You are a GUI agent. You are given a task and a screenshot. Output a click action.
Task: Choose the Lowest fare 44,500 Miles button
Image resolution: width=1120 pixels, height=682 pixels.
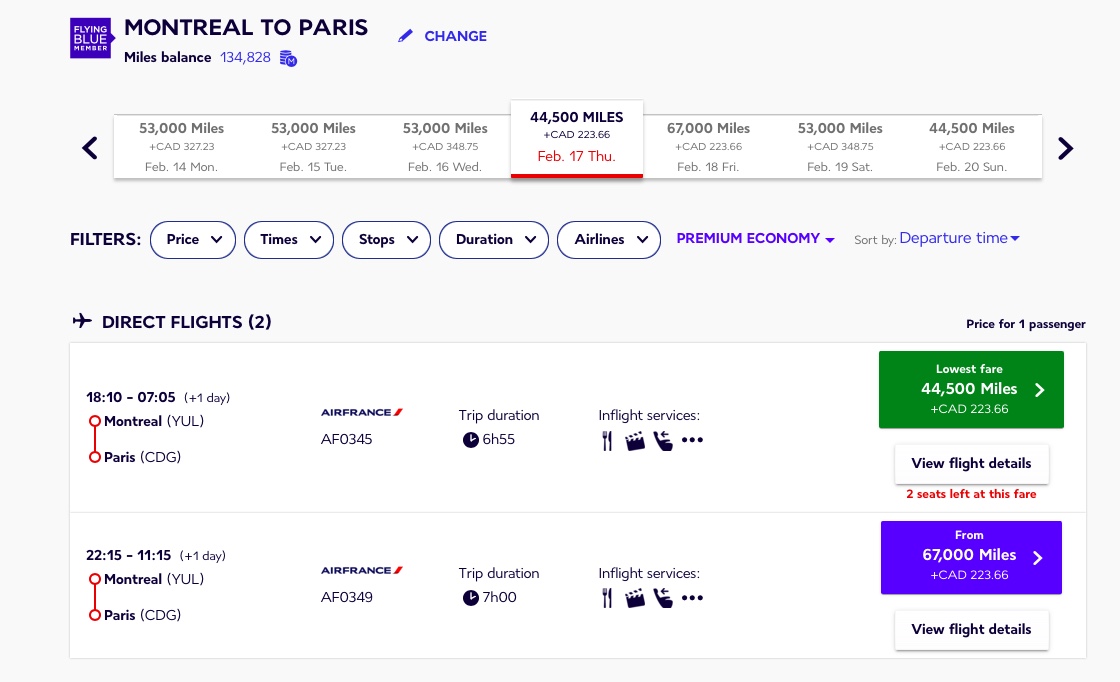pos(971,390)
